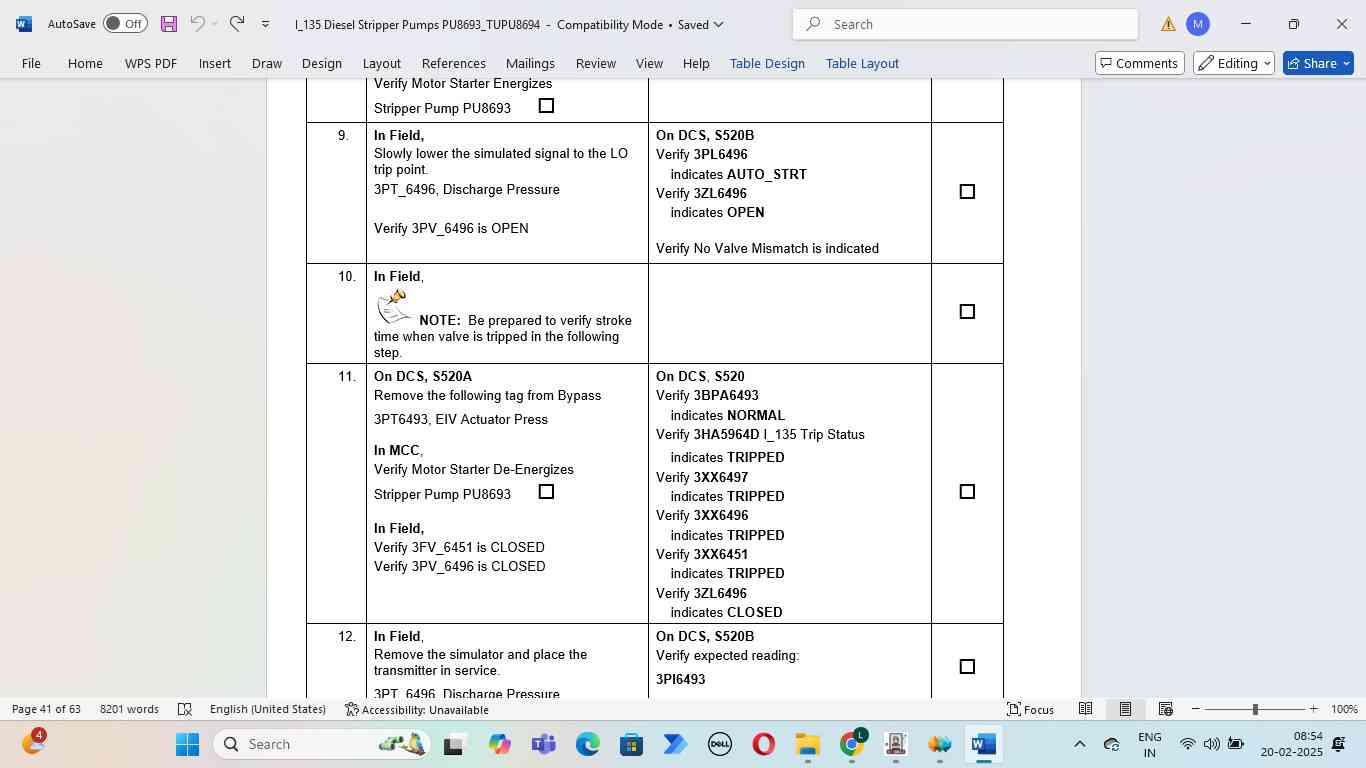Click the zoom in plus icon
The height and width of the screenshot is (768, 1366).
1313,709
